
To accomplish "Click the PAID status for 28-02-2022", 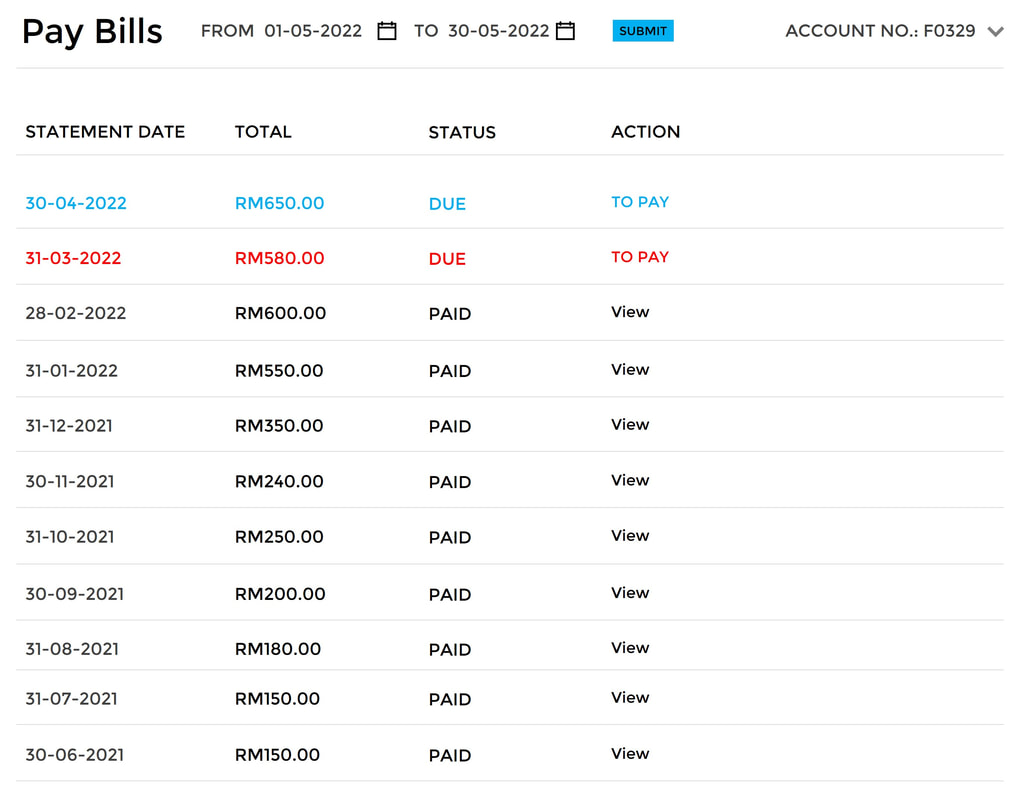I will (450, 313).
